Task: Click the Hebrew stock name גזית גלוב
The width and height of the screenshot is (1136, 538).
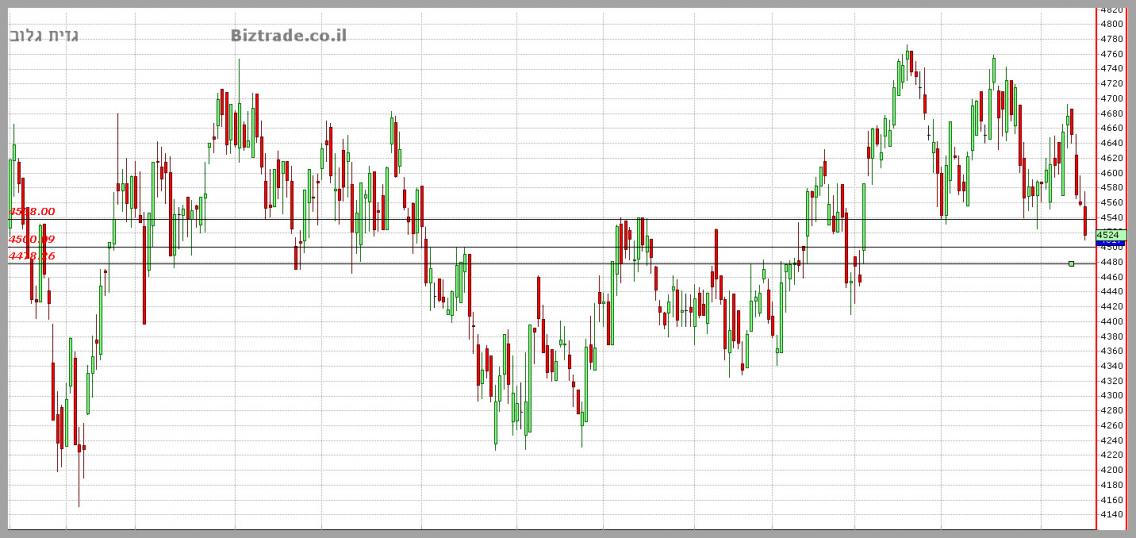Action: [x=44, y=36]
